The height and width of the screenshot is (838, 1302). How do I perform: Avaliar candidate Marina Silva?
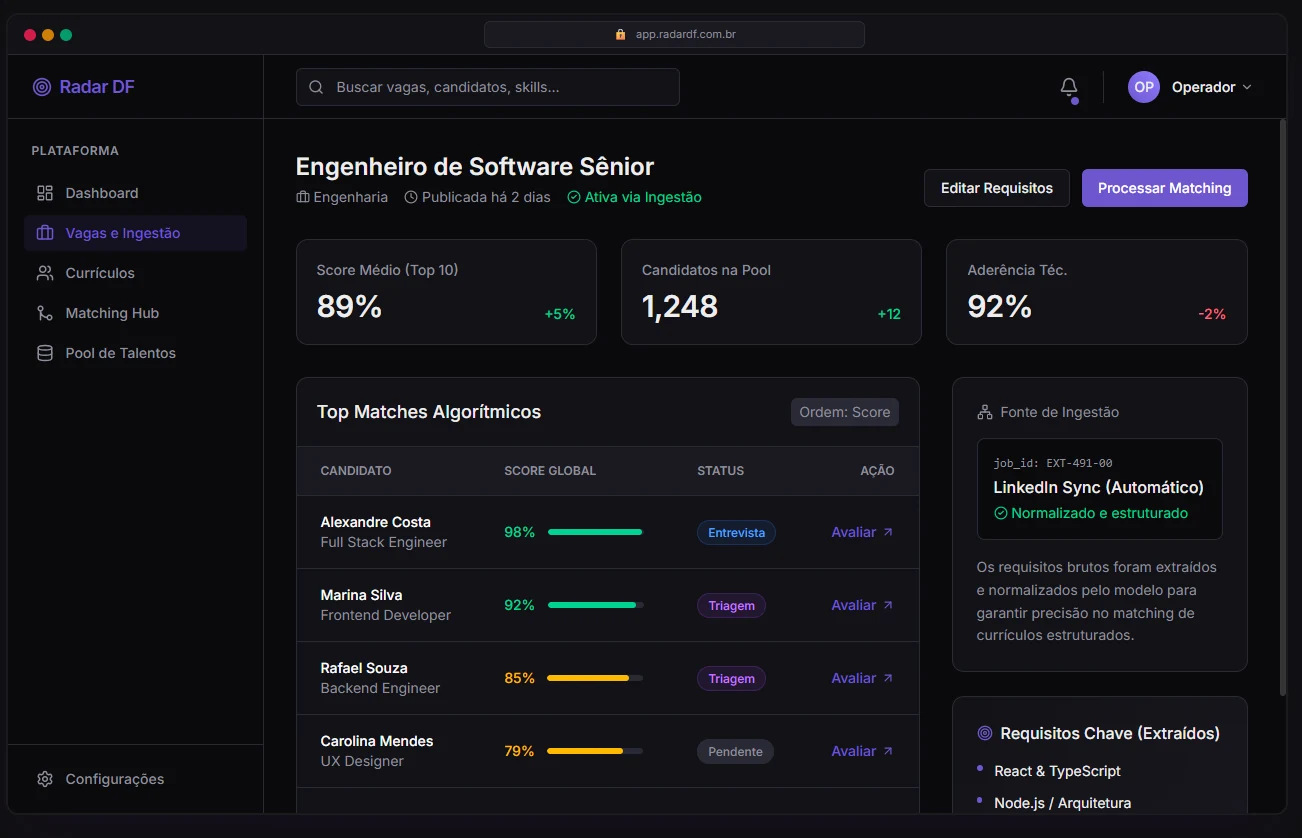click(863, 605)
